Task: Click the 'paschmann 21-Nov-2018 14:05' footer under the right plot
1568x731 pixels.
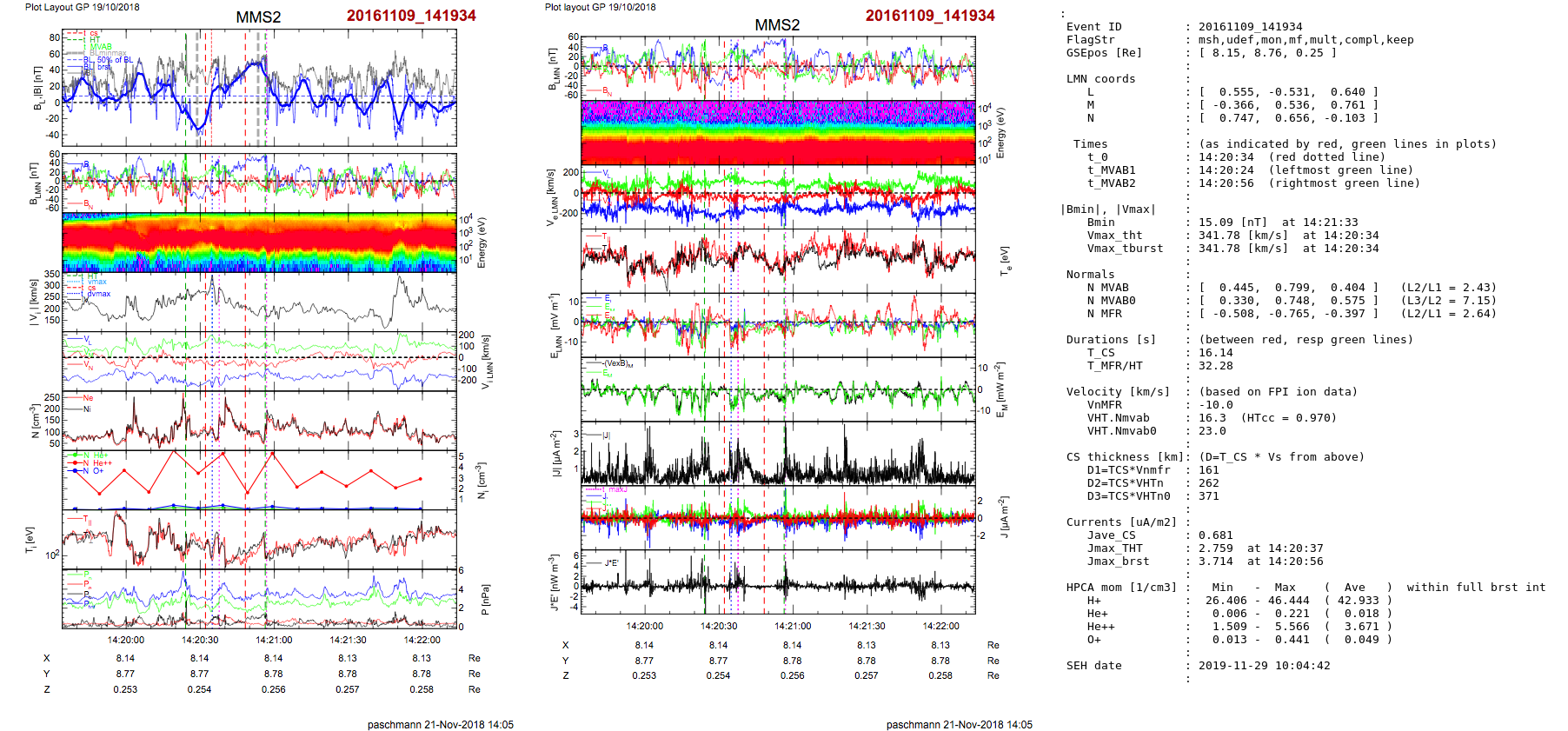Action: click(x=959, y=724)
